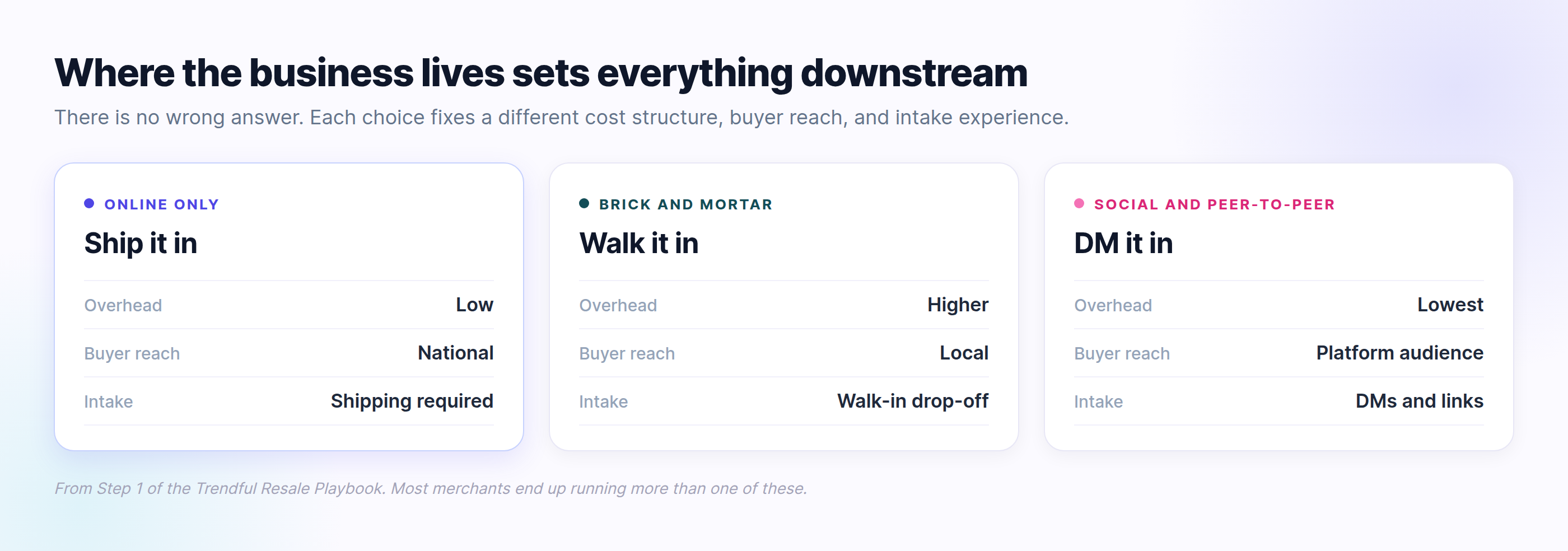
Task: Click the footnote about the Trendful Resale Playbook
Action: (x=430, y=488)
